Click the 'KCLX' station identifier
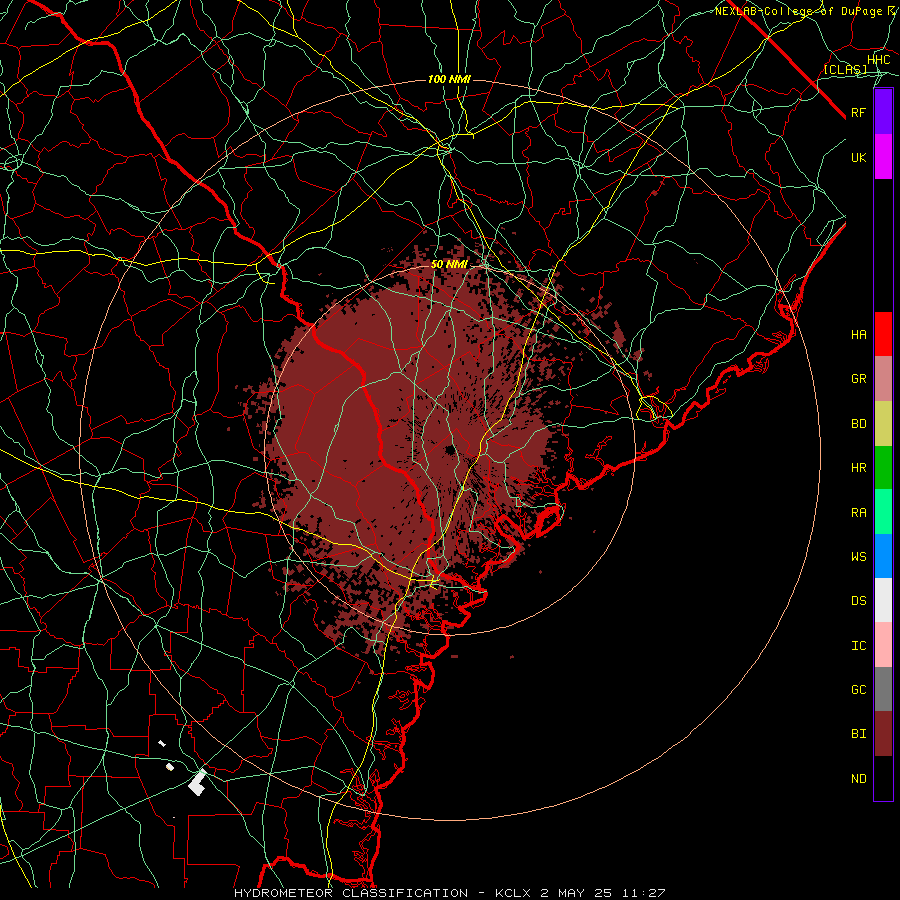 [514, 893]
